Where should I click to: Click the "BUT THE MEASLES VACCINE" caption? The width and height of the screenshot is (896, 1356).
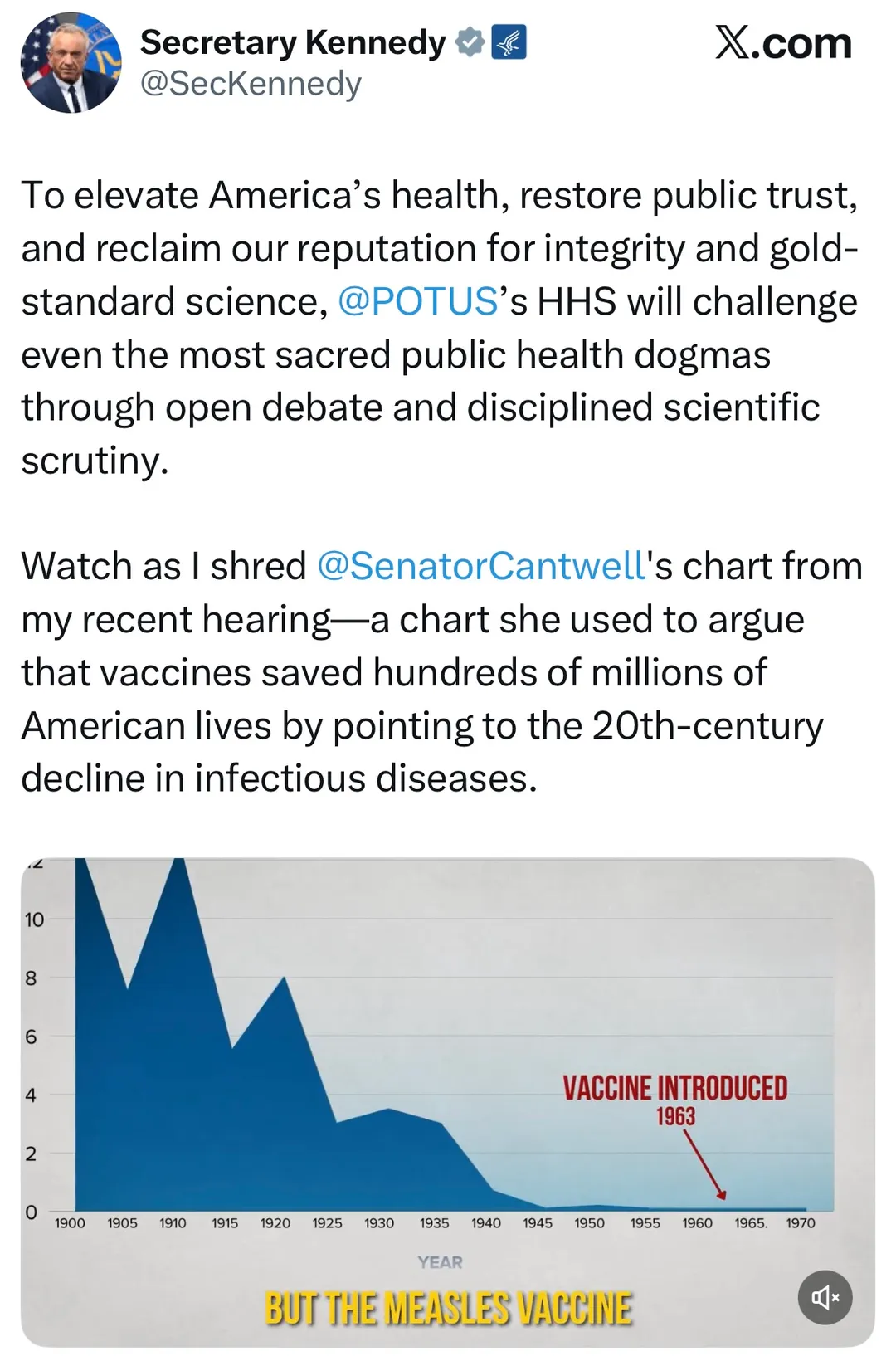pos(448,1309)
